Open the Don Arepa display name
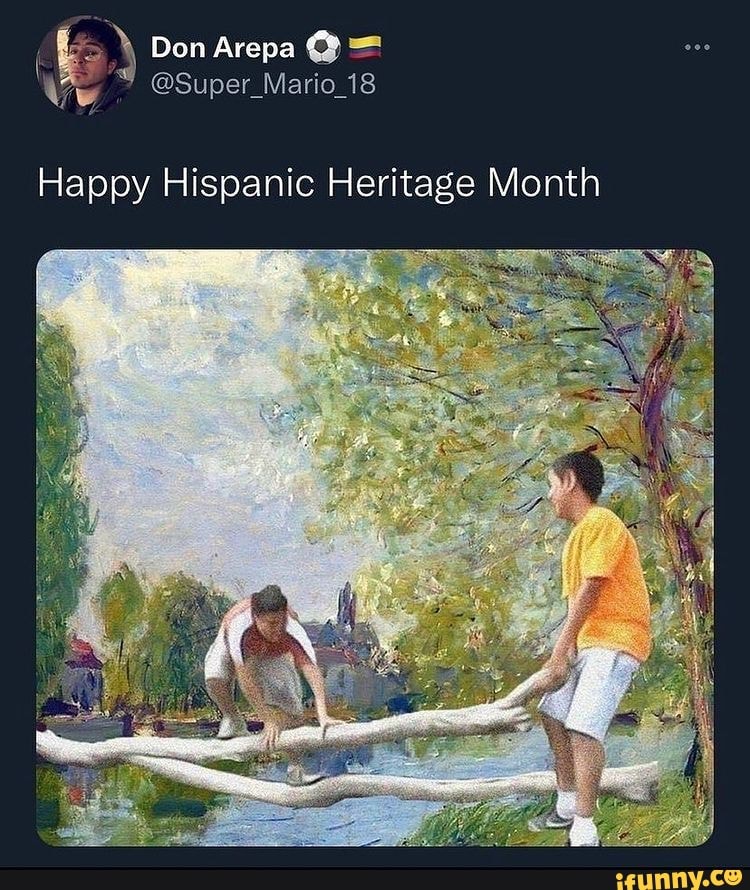The image size is (750, 890). 222,48
